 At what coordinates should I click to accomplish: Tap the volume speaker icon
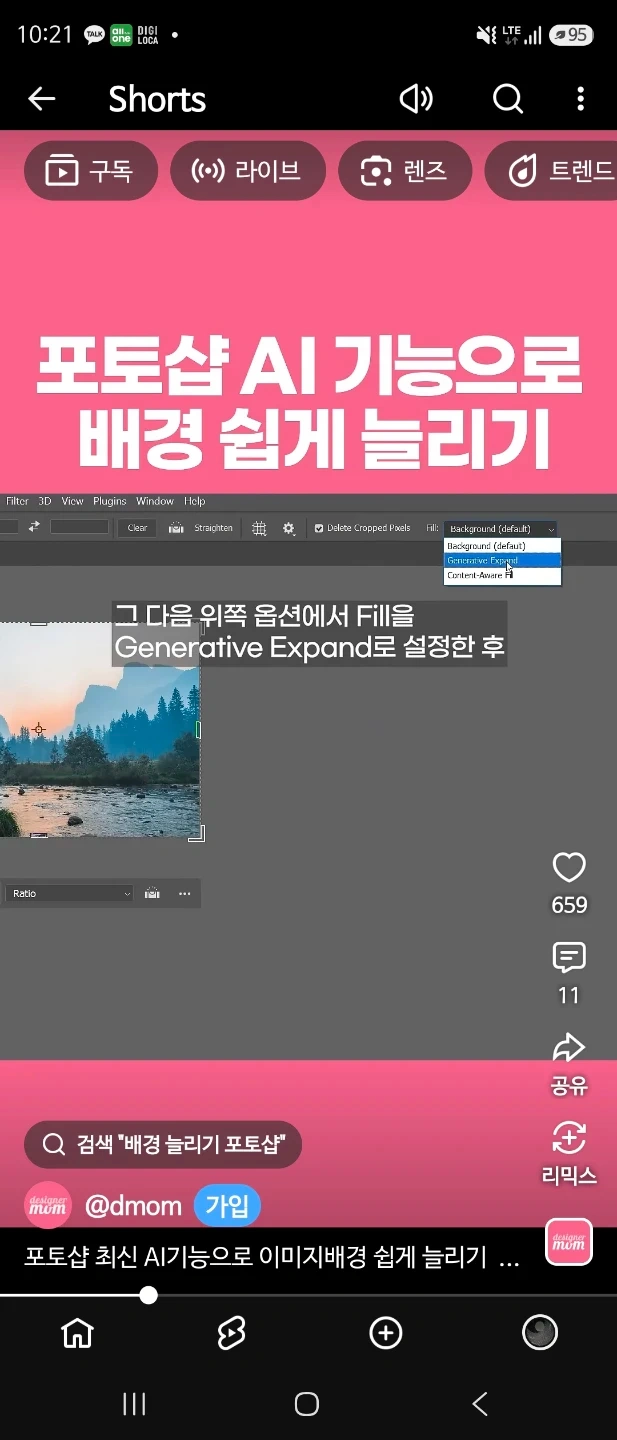pos(416,98)
